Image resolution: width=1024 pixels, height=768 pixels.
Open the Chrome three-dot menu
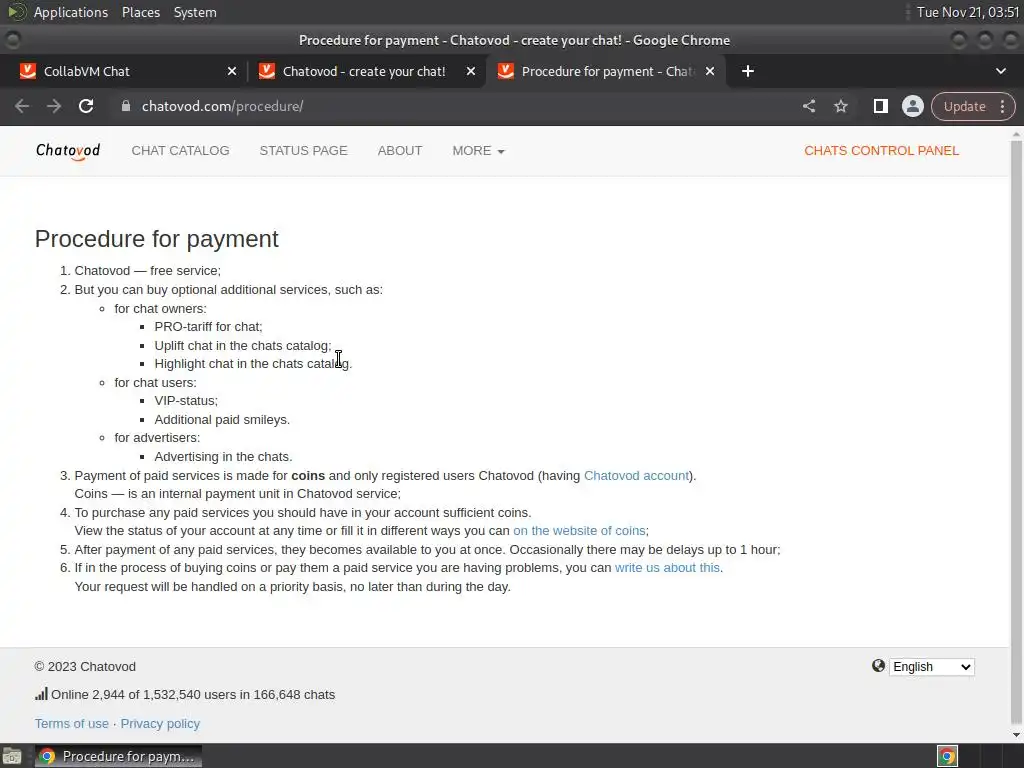1002,106
